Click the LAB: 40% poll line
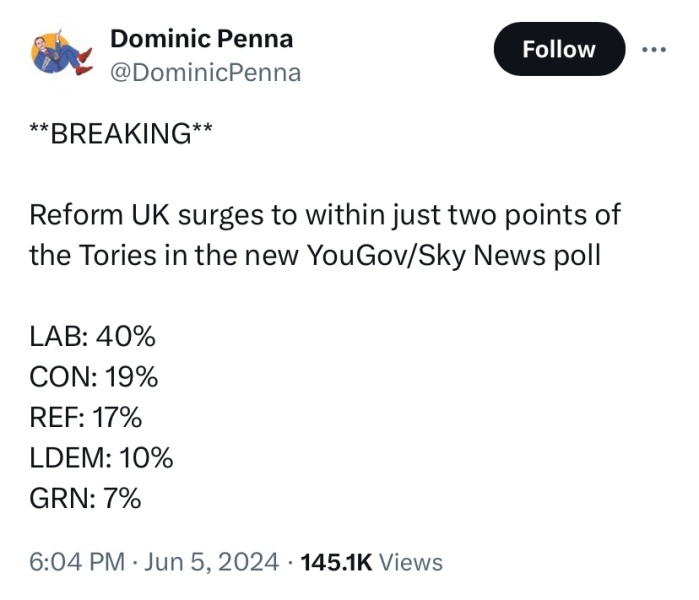Image resolution: width=699 pixels, height=600 pixels. coord(93,336)
